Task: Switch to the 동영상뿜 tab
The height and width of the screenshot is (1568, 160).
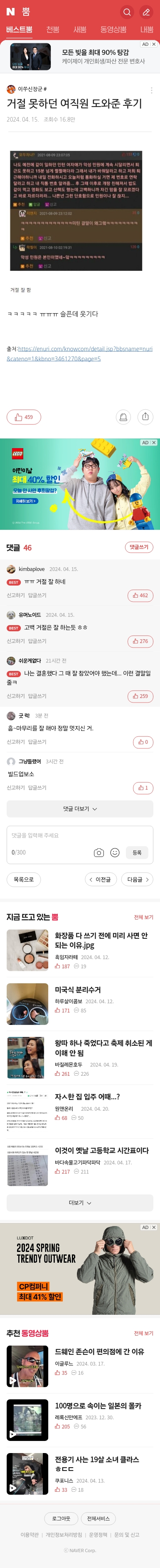Action: [113, 29]
